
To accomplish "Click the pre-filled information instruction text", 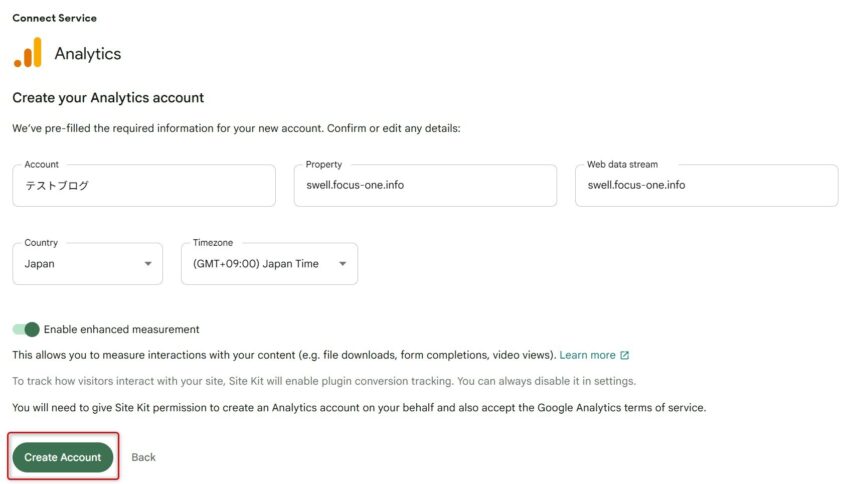I will 236,129.
